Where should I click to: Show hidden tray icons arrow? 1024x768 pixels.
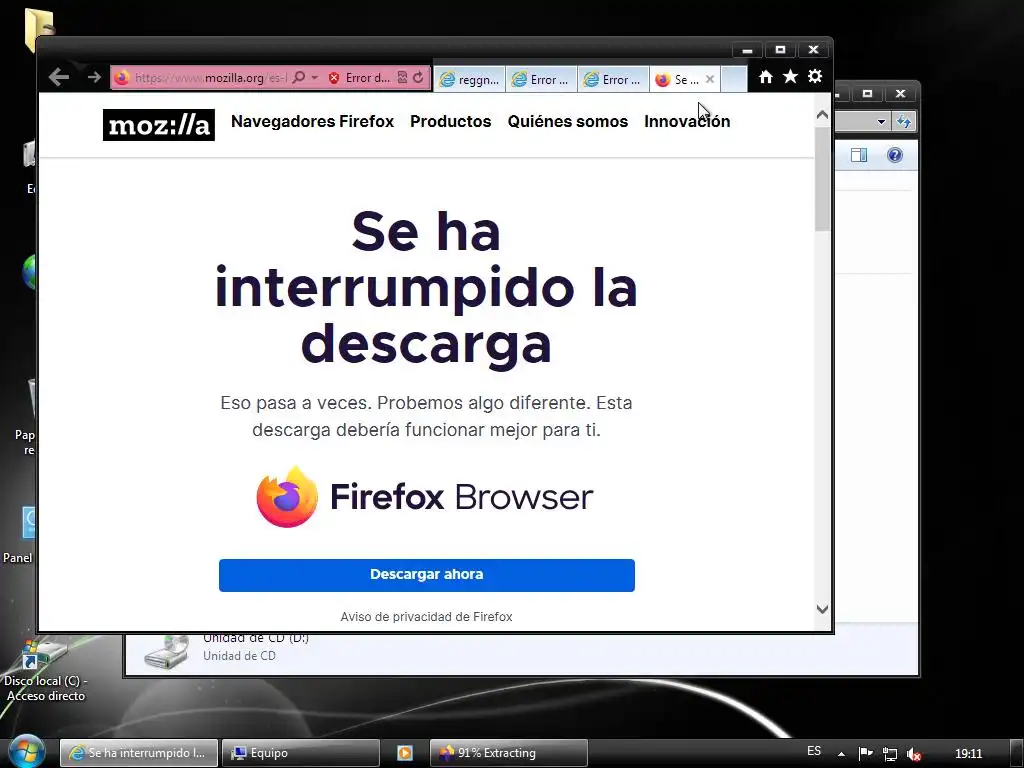[841, 754]
